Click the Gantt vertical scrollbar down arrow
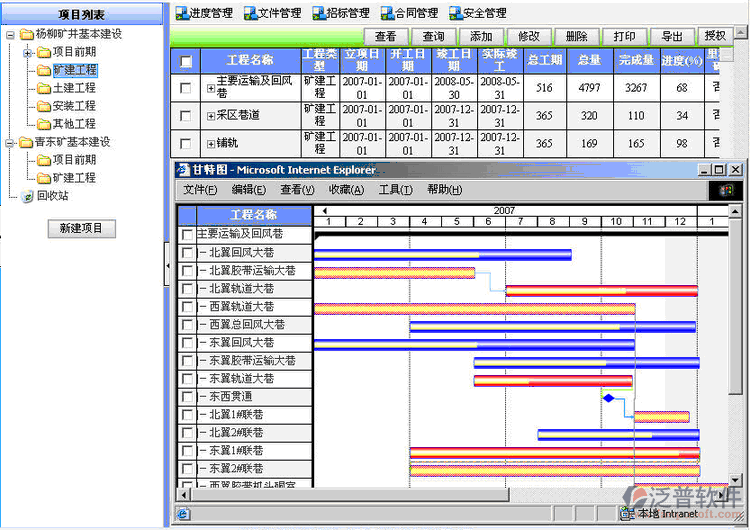 pos(735,480)
